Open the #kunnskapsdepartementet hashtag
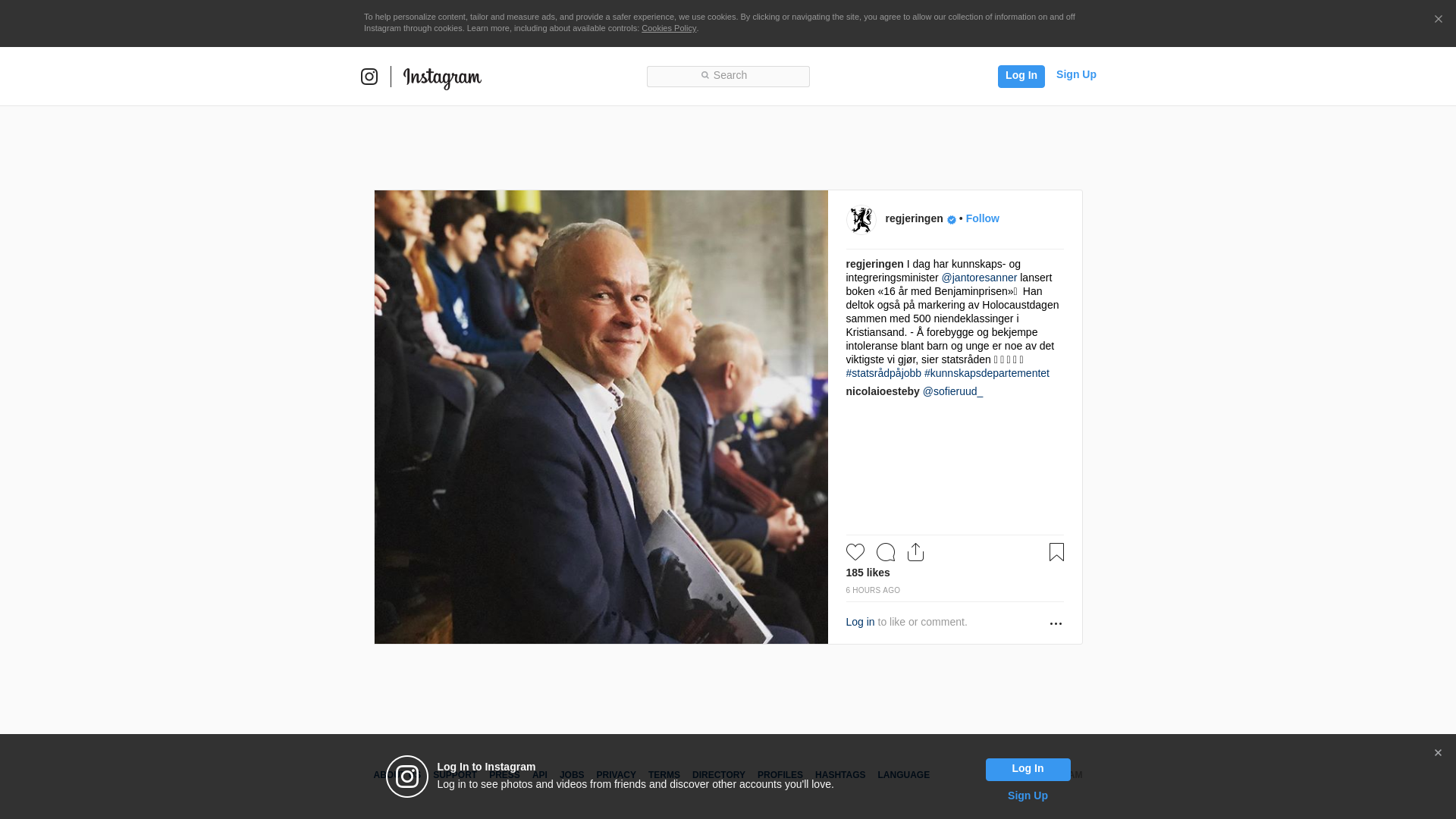The height and width of the screenshot is (819, 1456). (987, 373)
